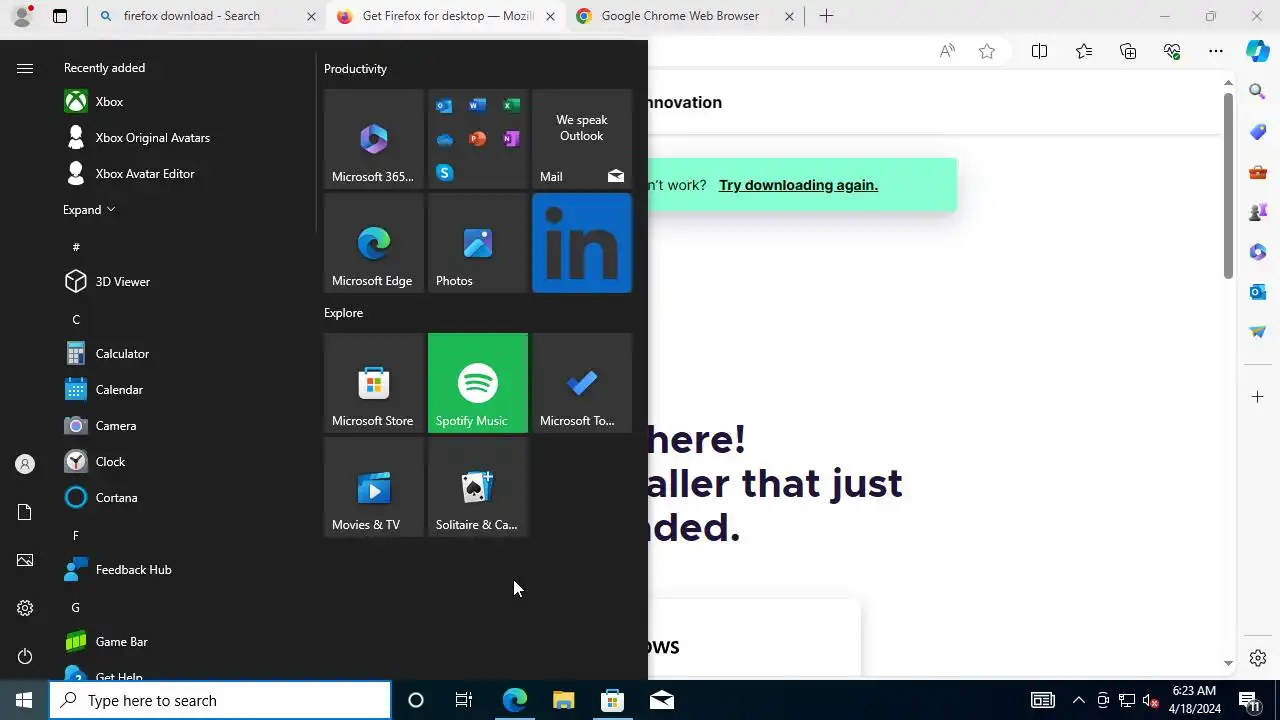Open Xbox from Recently added list

pyautogui.click(x=186, y=102)
